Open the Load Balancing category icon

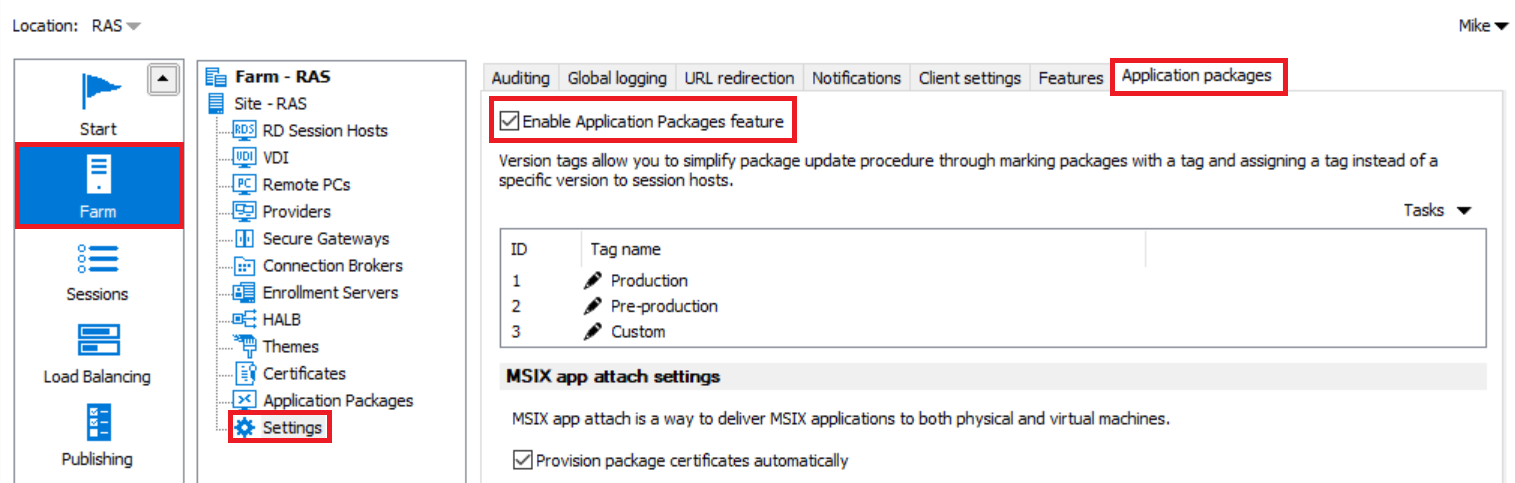98,341
